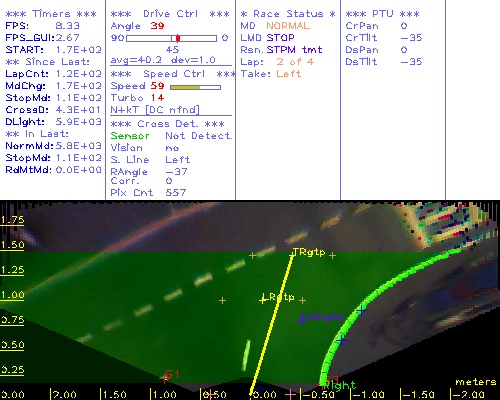500x400 pixels.
Task: Click the Speed value 59
Action: tap(157, 86)
